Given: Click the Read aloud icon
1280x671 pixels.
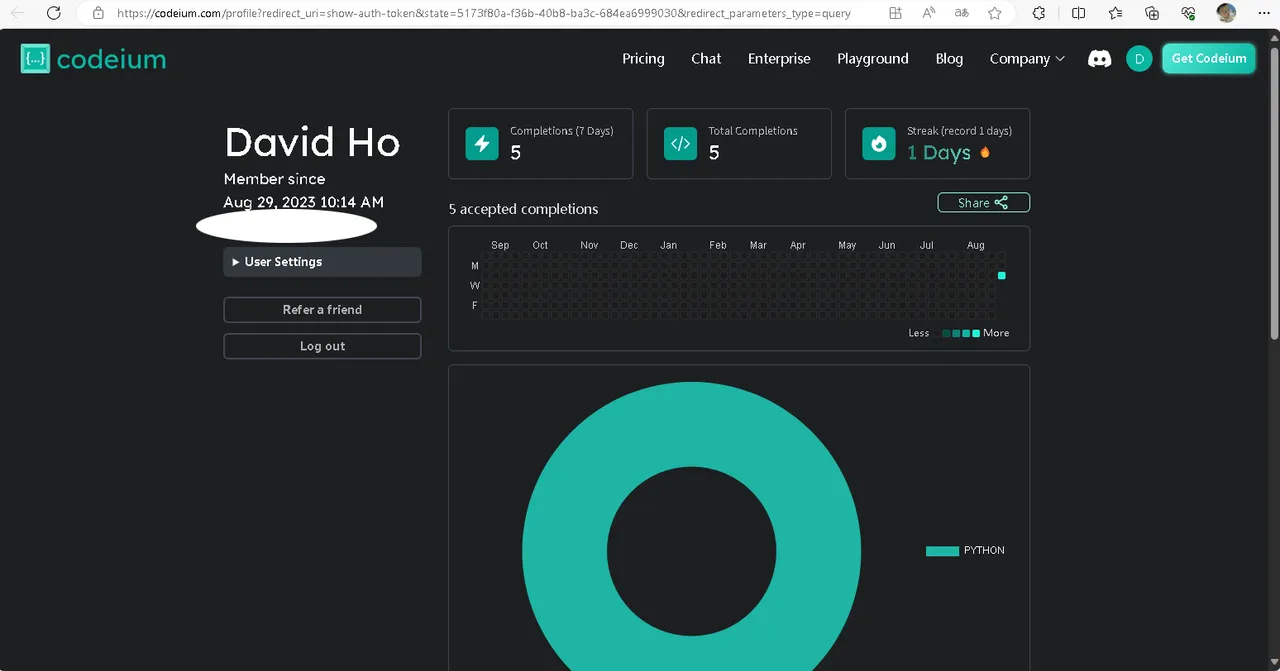Looking at the screenshot, I should click(929, 13).
